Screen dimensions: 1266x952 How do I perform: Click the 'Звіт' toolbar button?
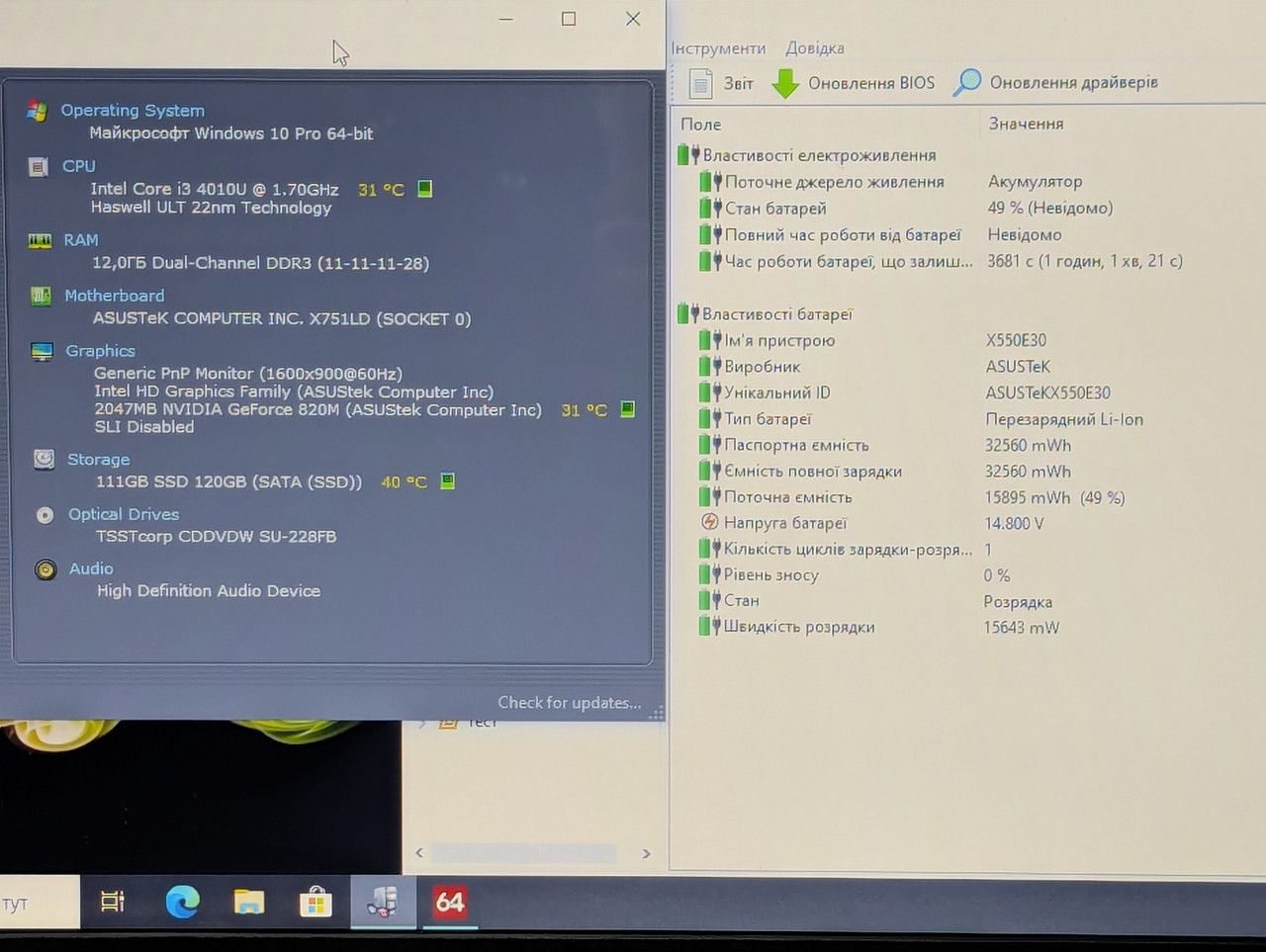click(x=721, y=83)
